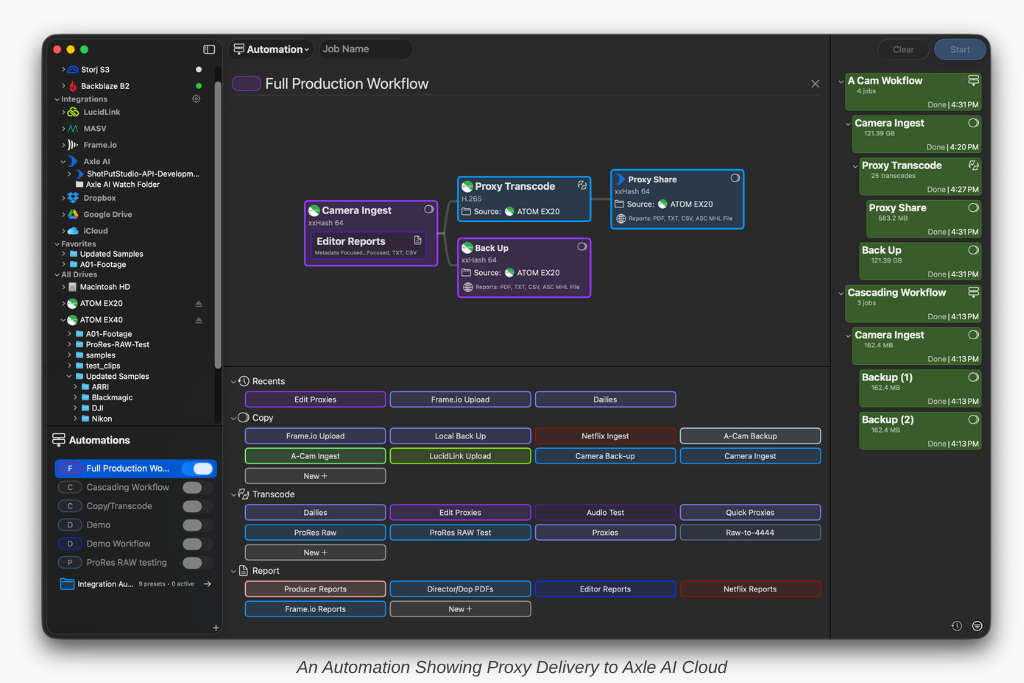Click the job history clock icon

pyautogui.click(x=956, y=626)
